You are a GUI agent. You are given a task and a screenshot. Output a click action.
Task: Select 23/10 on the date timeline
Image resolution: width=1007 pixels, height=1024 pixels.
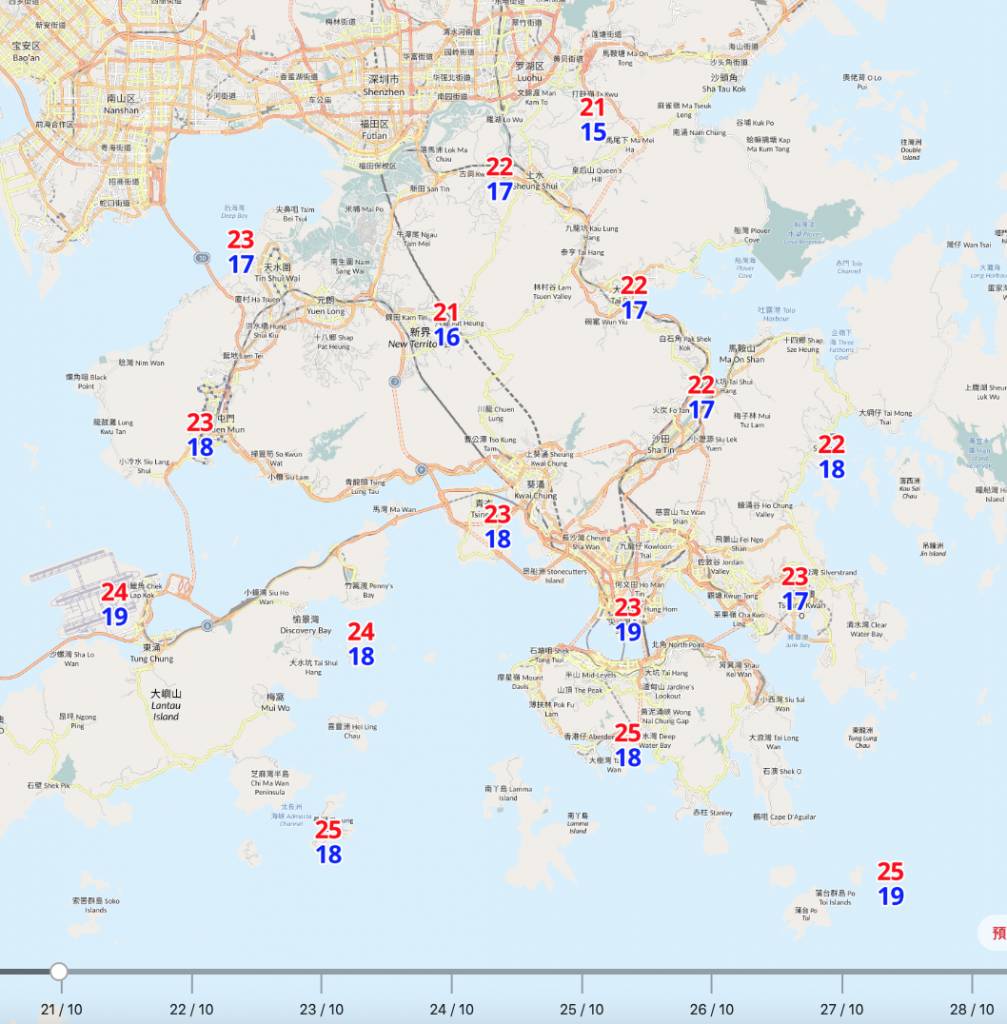(322, 1009)
